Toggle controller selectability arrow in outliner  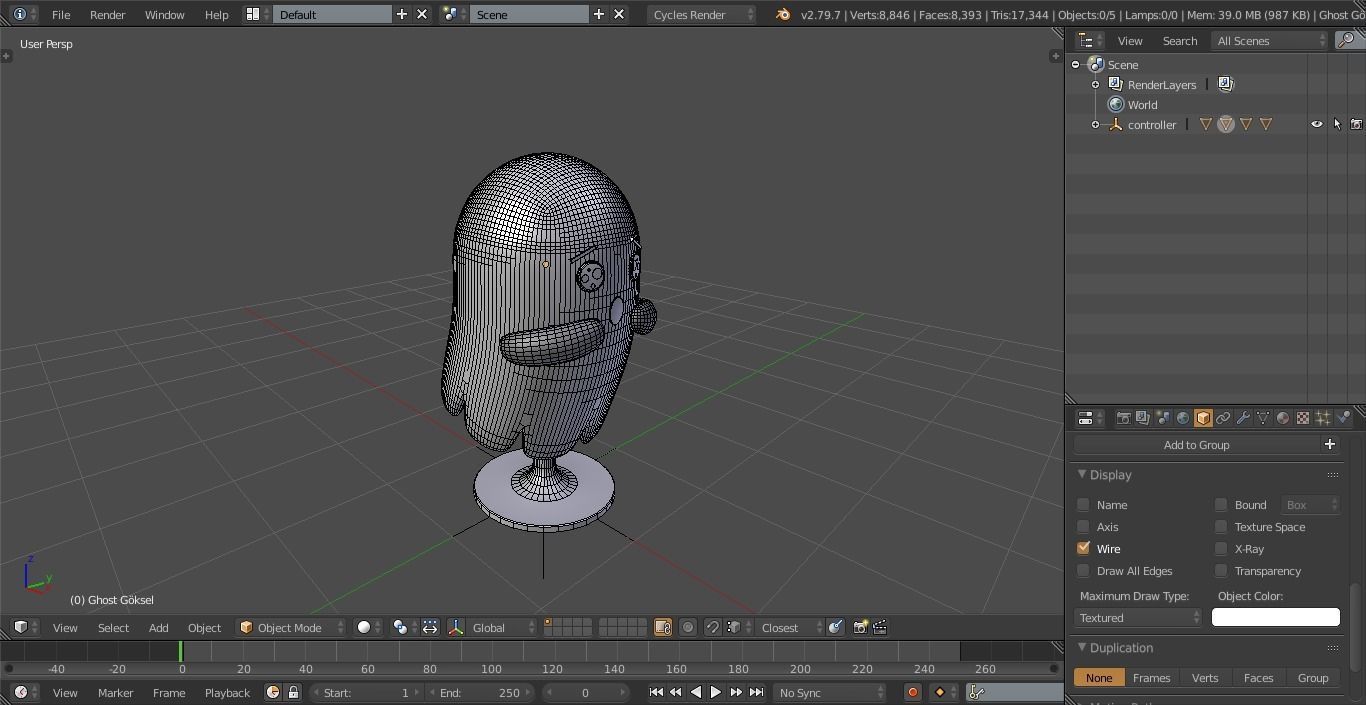tap(1337, 124)
